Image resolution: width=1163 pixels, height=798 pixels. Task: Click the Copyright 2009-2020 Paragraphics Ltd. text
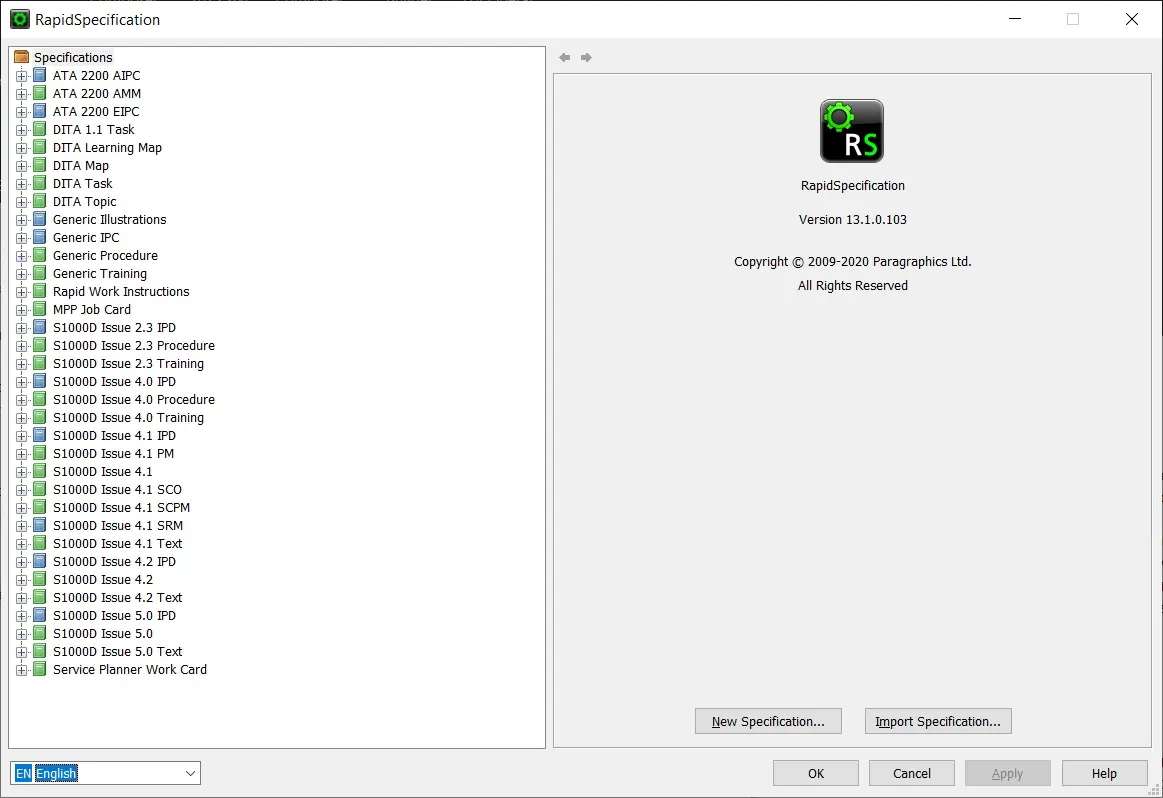pos(852,262)
